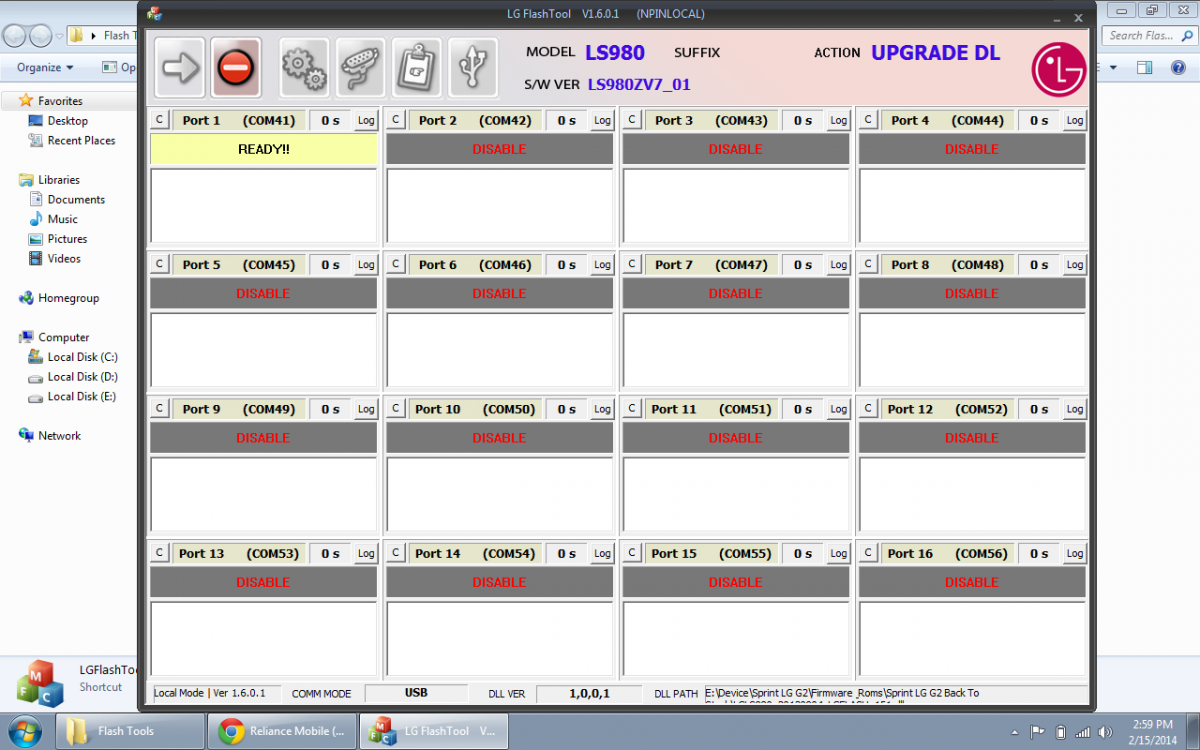Screen dimensions: 1200x750
Task: Click the clipboard phone icon in toolbar
Action: [416, 67]
